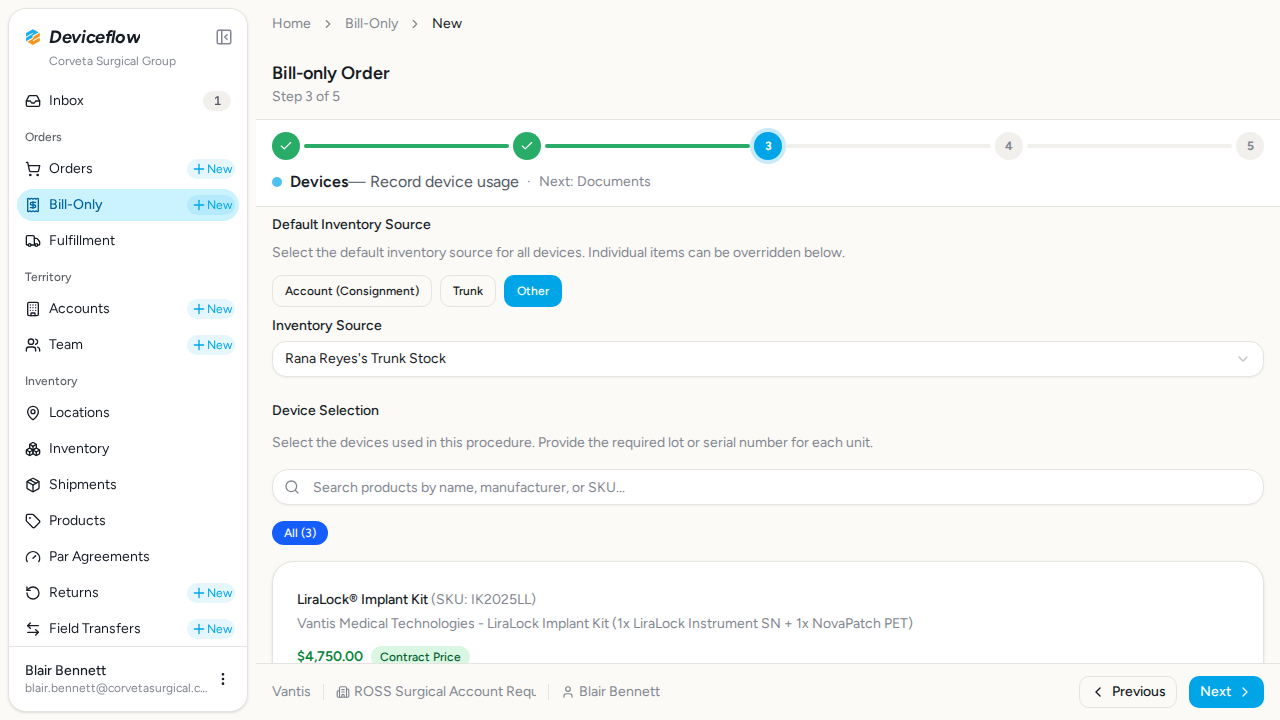The image size is (1280, 720).
Task: Click the Field Transfers arrows icon
Action: (33, 629)
